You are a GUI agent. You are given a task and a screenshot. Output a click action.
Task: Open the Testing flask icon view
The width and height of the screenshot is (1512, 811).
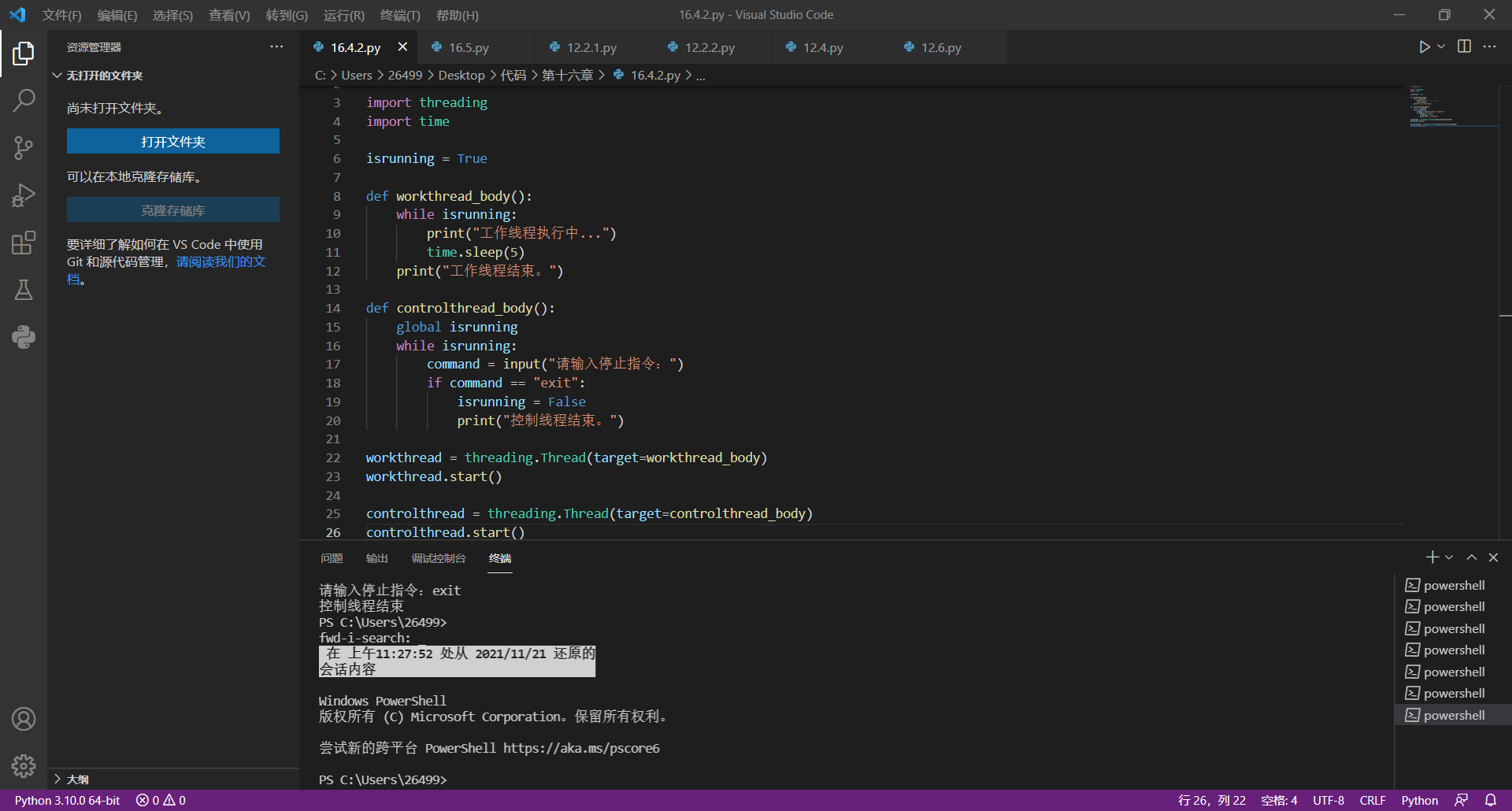pos(24,290)
